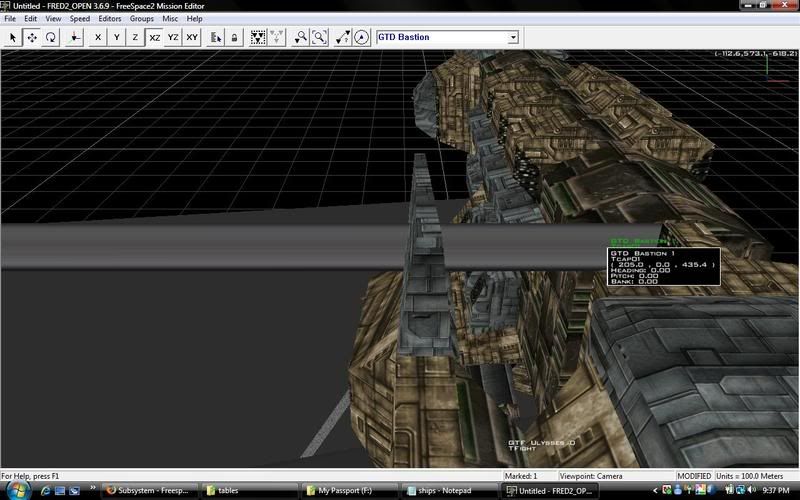Image resolution: width=800 pixels, height=500 pixels.
Task: Open the Misc menu
Action: (x=170, y=18)
